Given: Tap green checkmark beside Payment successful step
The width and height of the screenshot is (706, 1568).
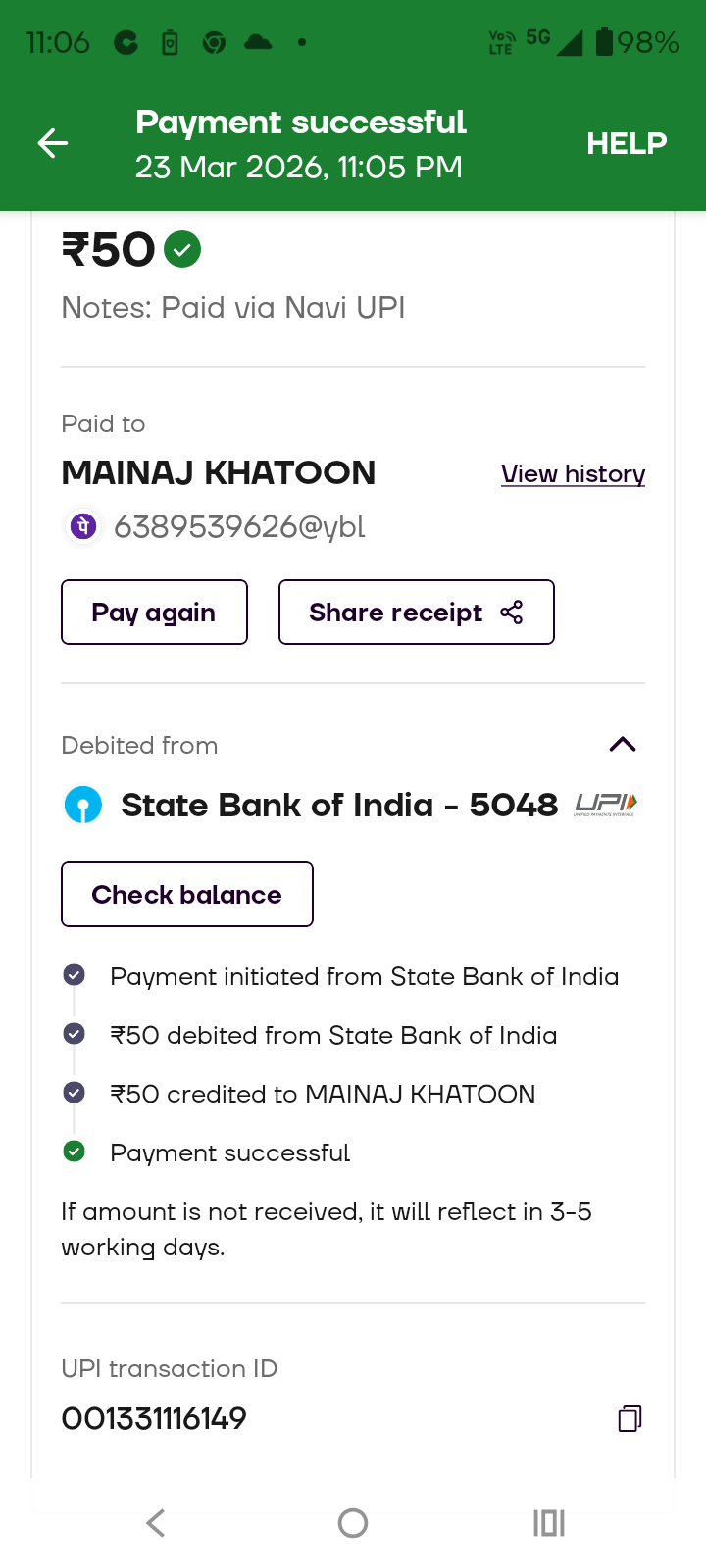Looking at the screenshot, I should click(74, 1151).
